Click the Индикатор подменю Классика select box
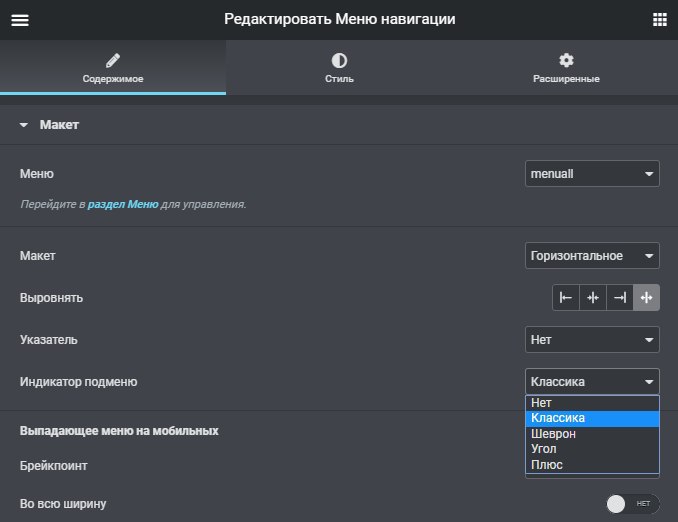Image resolution: width=678 pixels, height=522 pixels. pyautogui.click(x=592, y=381)
